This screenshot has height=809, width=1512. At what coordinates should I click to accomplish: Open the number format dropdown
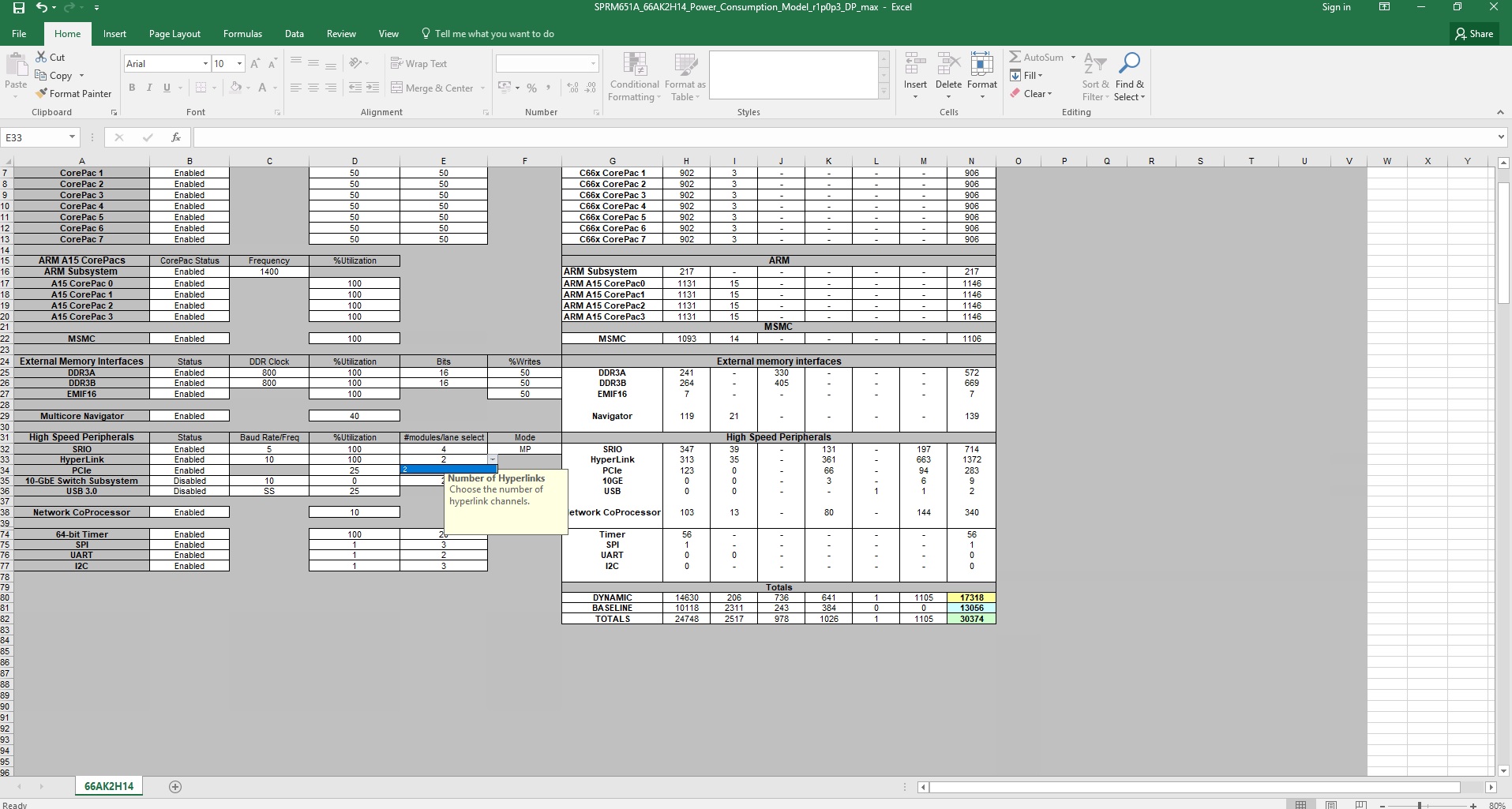point(593,63)
